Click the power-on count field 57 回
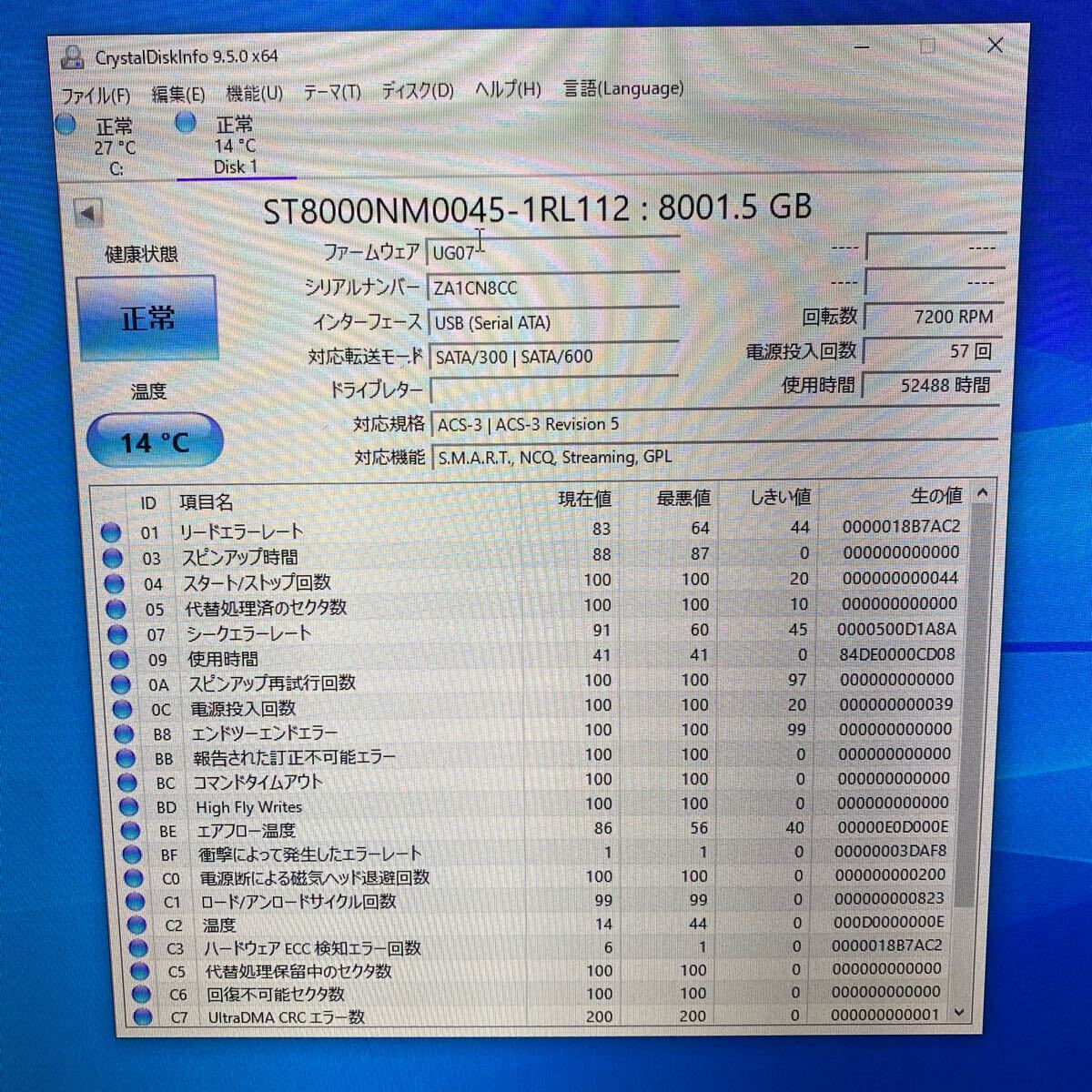 pos(931,351)
